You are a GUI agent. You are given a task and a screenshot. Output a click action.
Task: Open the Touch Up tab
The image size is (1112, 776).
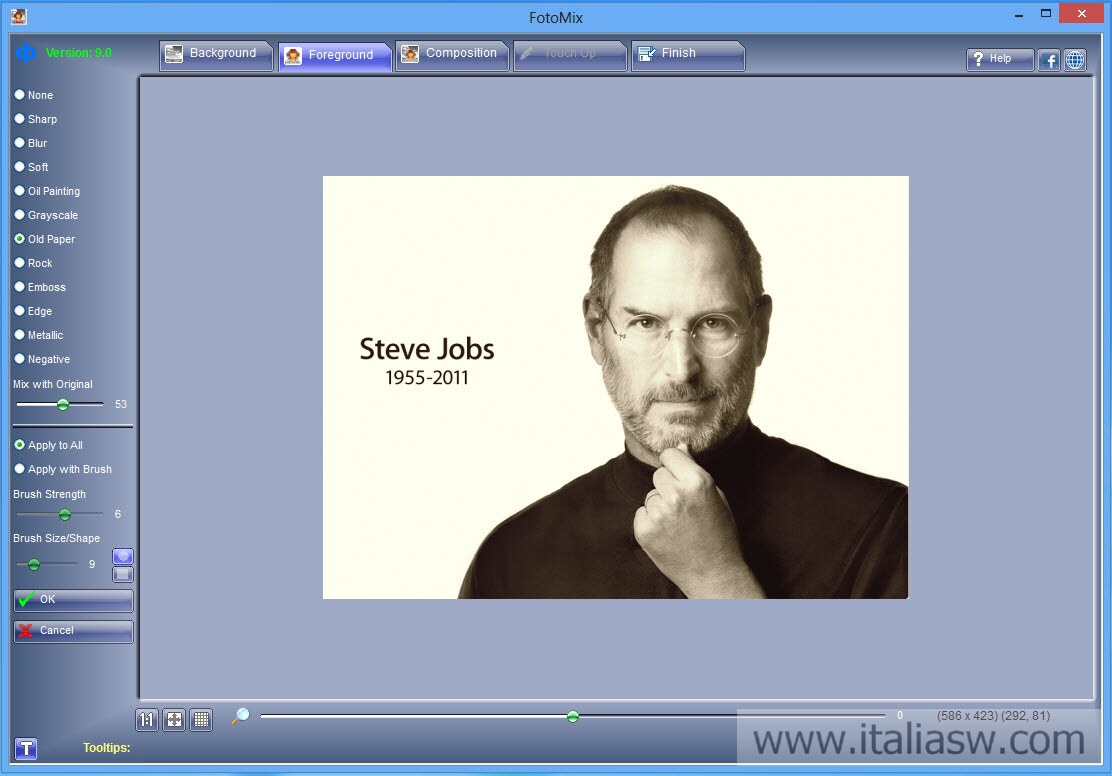coord(569,55)
